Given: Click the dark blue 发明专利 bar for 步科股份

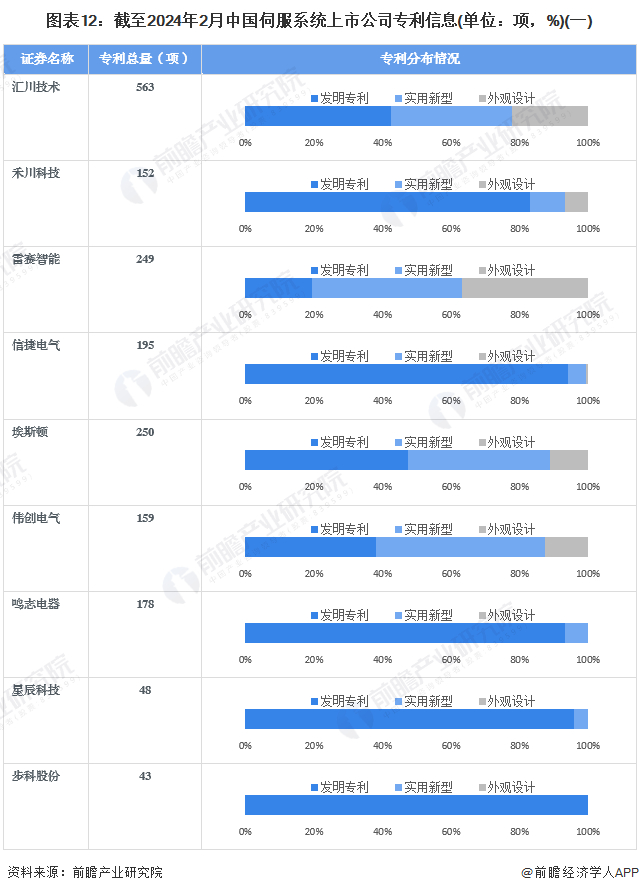Looking at the screenshot, I should coord(416,805).
